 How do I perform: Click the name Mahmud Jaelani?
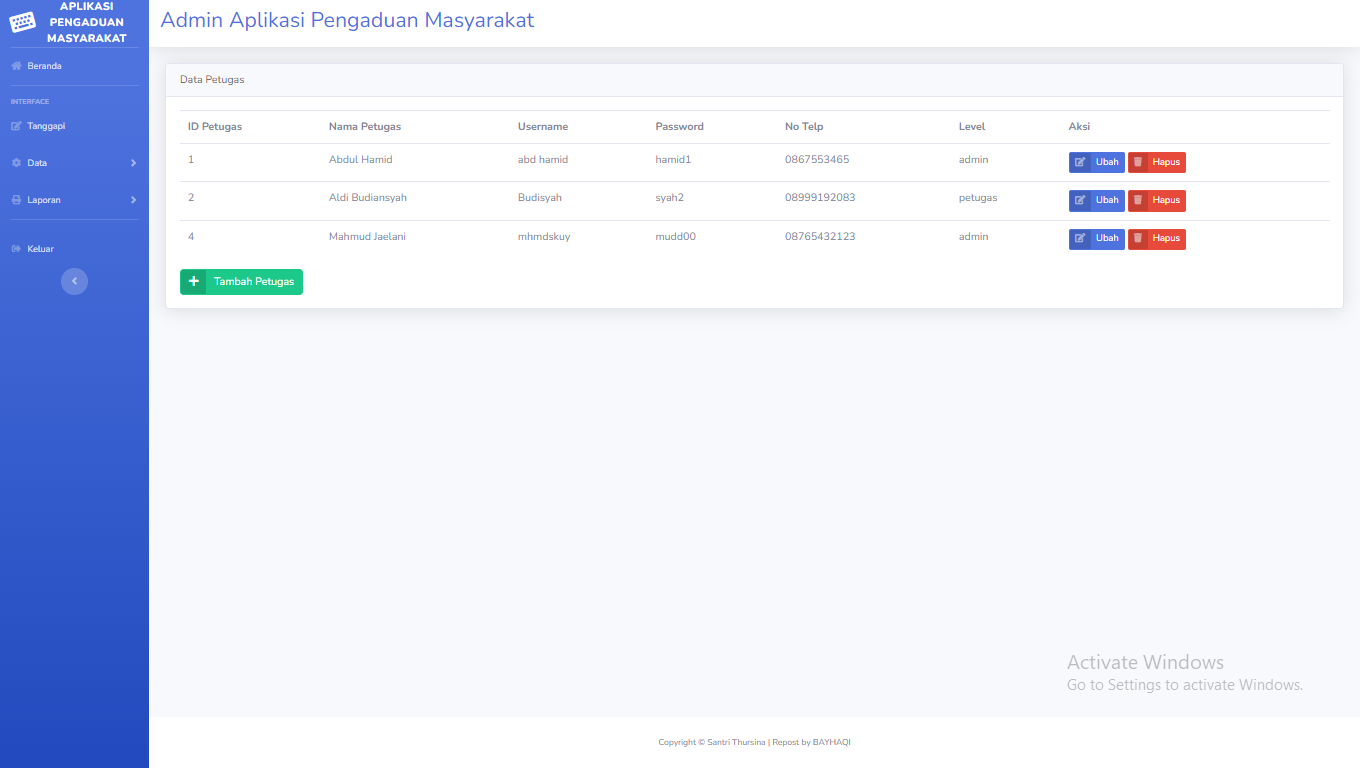click(367, 237)
